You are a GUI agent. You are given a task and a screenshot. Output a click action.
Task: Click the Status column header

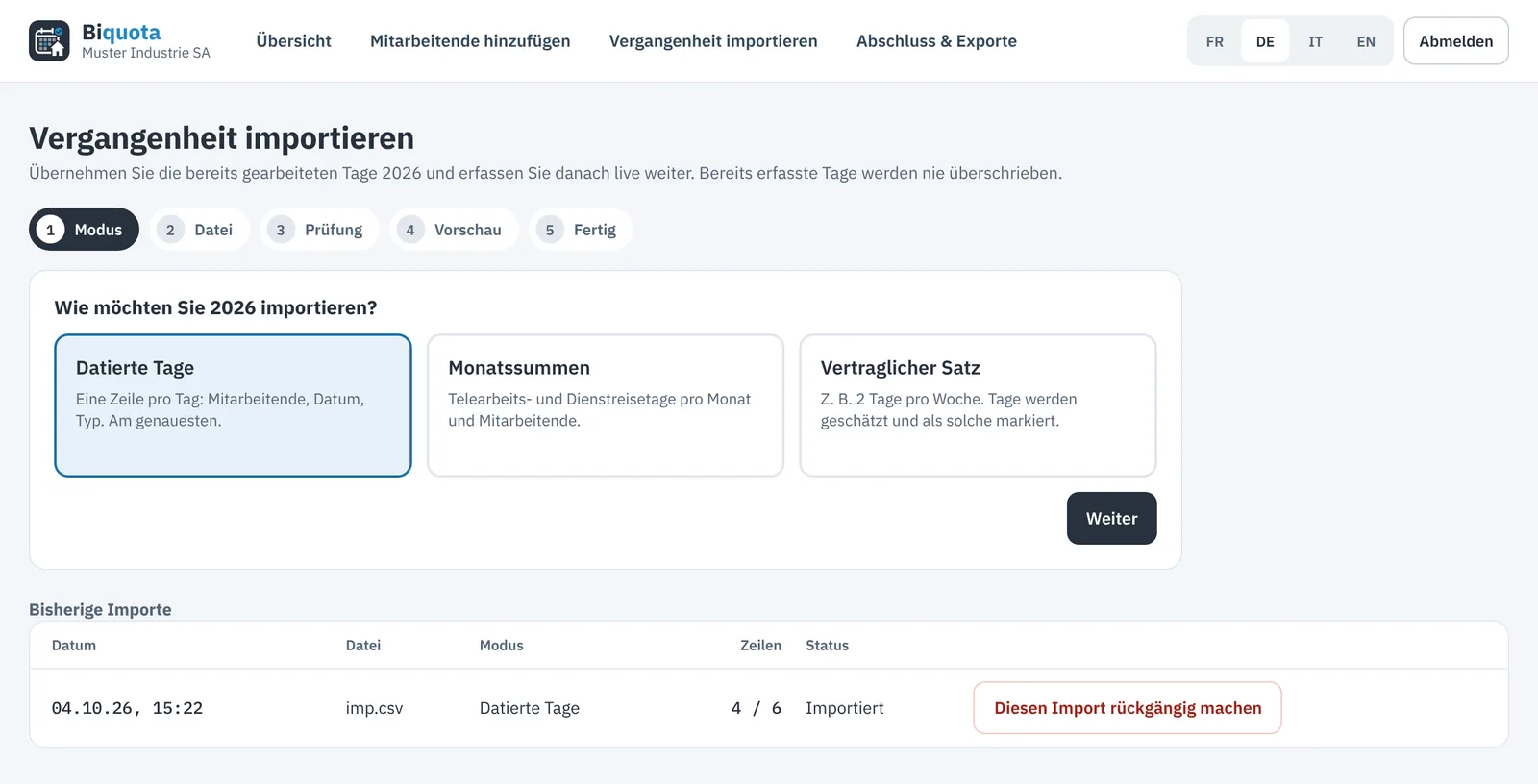[x=828, y=646]
